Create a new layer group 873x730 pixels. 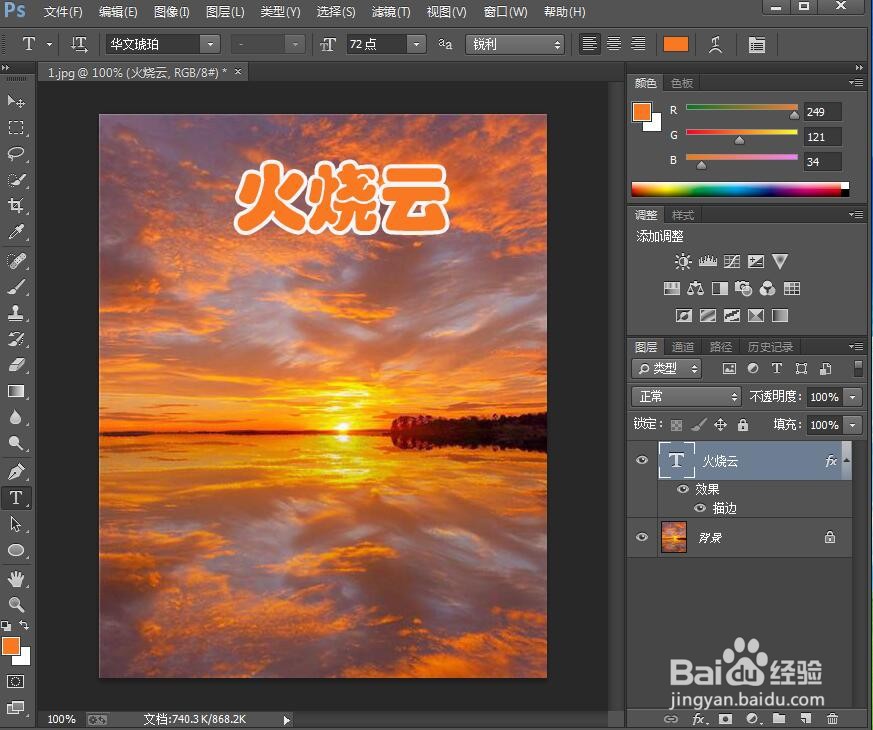[779, 718]
